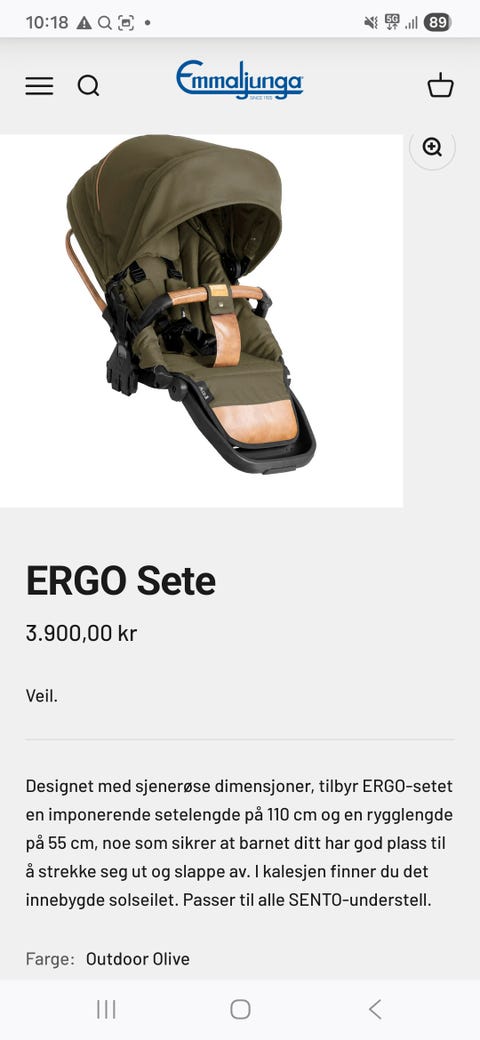
Task: Tap the Veil. label under price
Action: [42, 696]
